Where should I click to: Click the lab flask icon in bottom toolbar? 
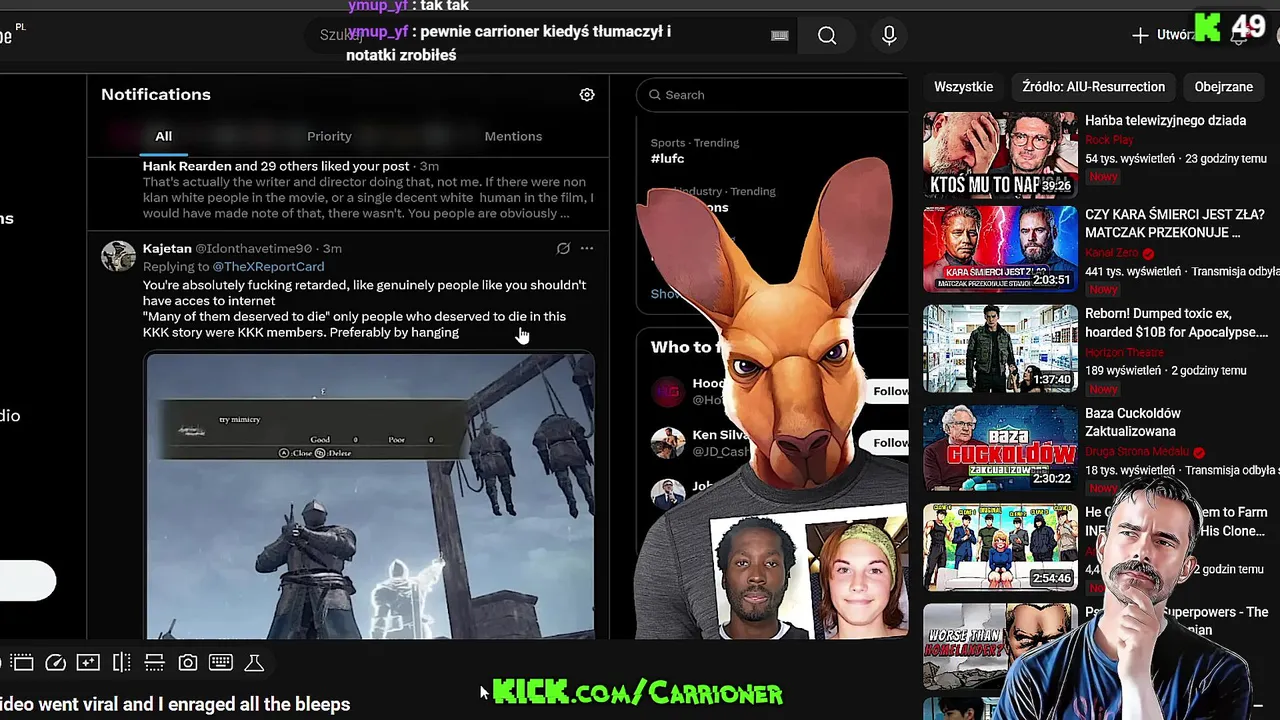point(254,662)
